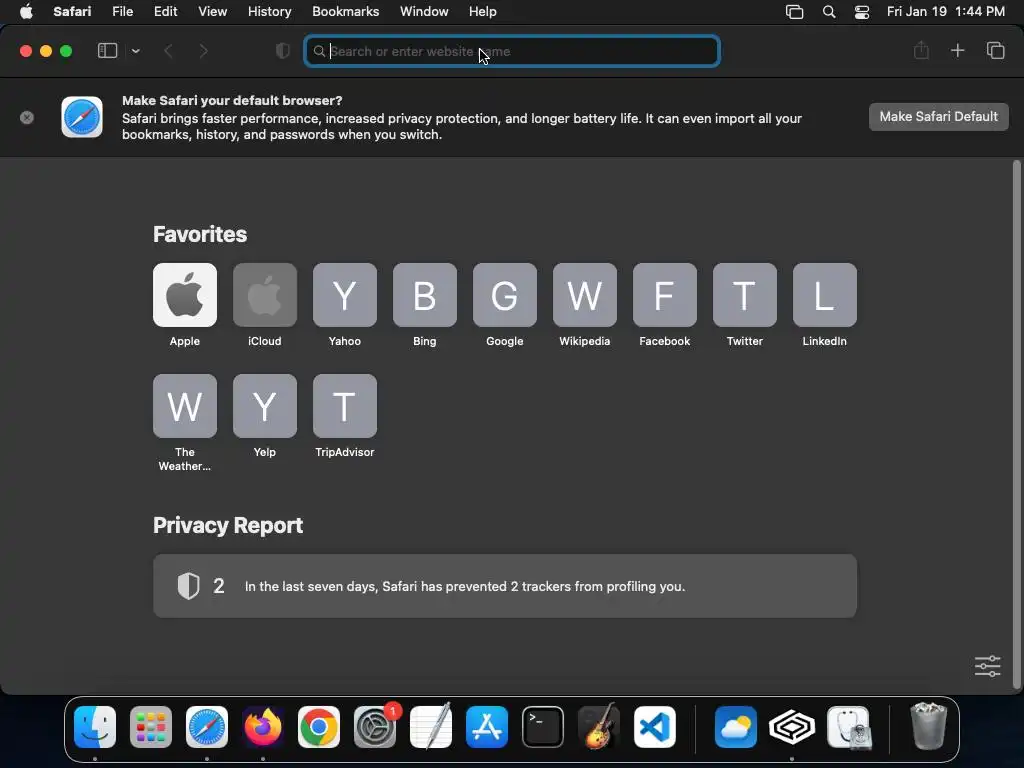Open the Privacy Report tracker summary
The width and height of the screenshot is (1024, 768).
[x=505, y=586]
